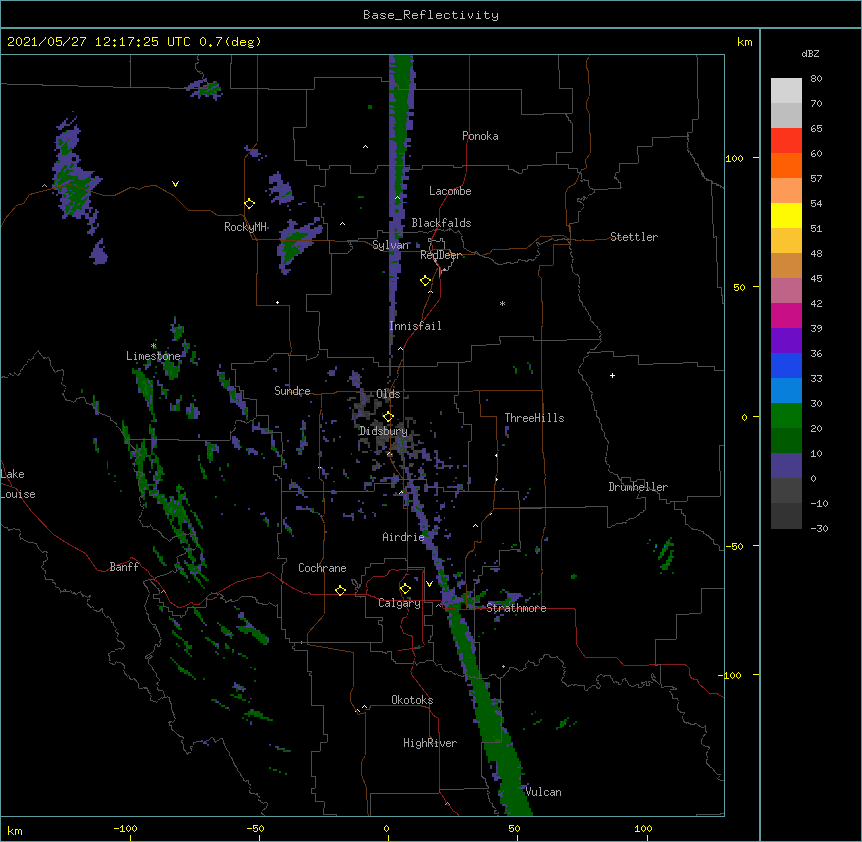The width and height of the screenshot is (862, 842).
Task: Click the white plus marker north of Drumheller
Action: (x=612, y=375)
